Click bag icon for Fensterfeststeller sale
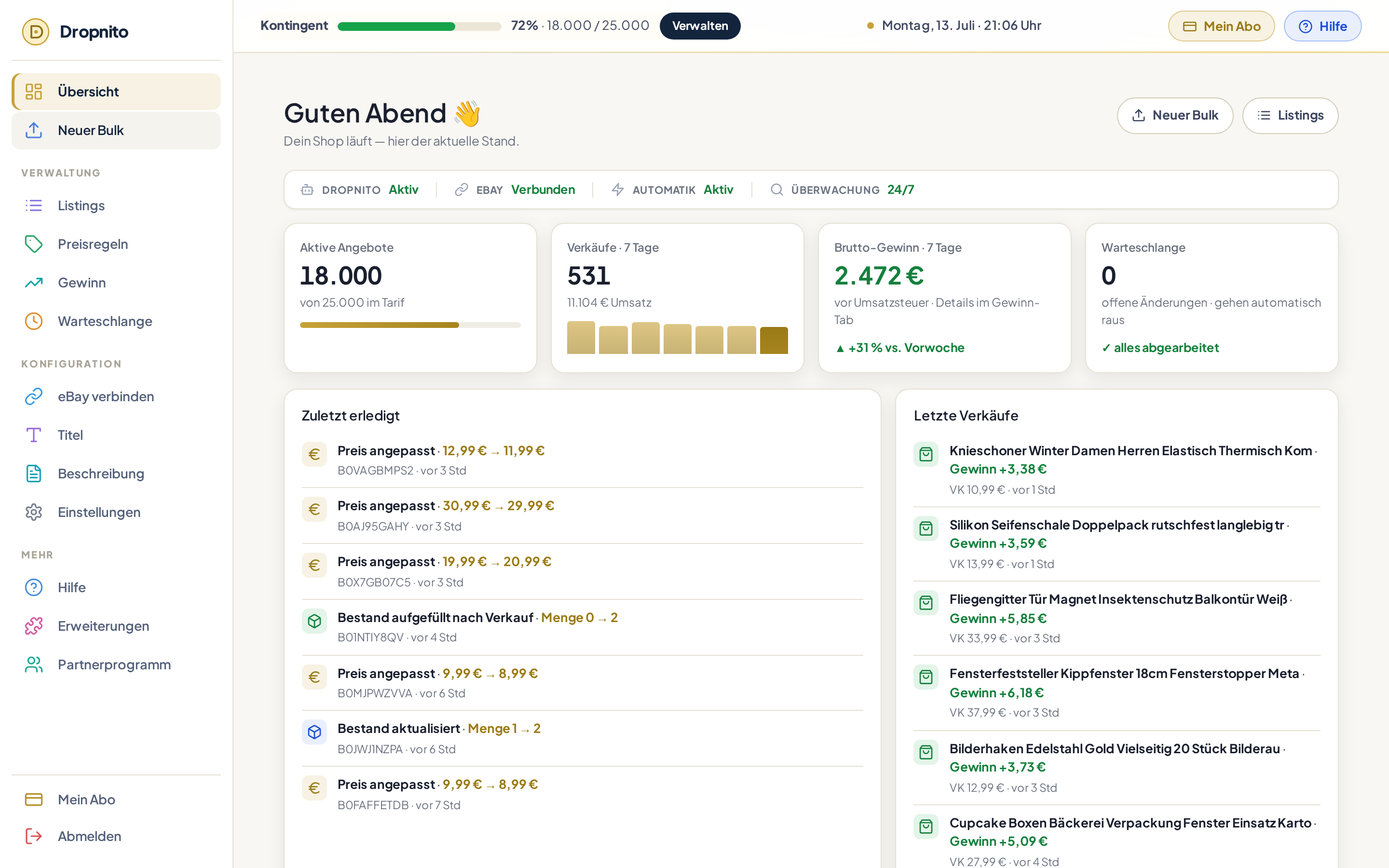The height and width of the screenshot is (868, 1389). pos(926,677)
